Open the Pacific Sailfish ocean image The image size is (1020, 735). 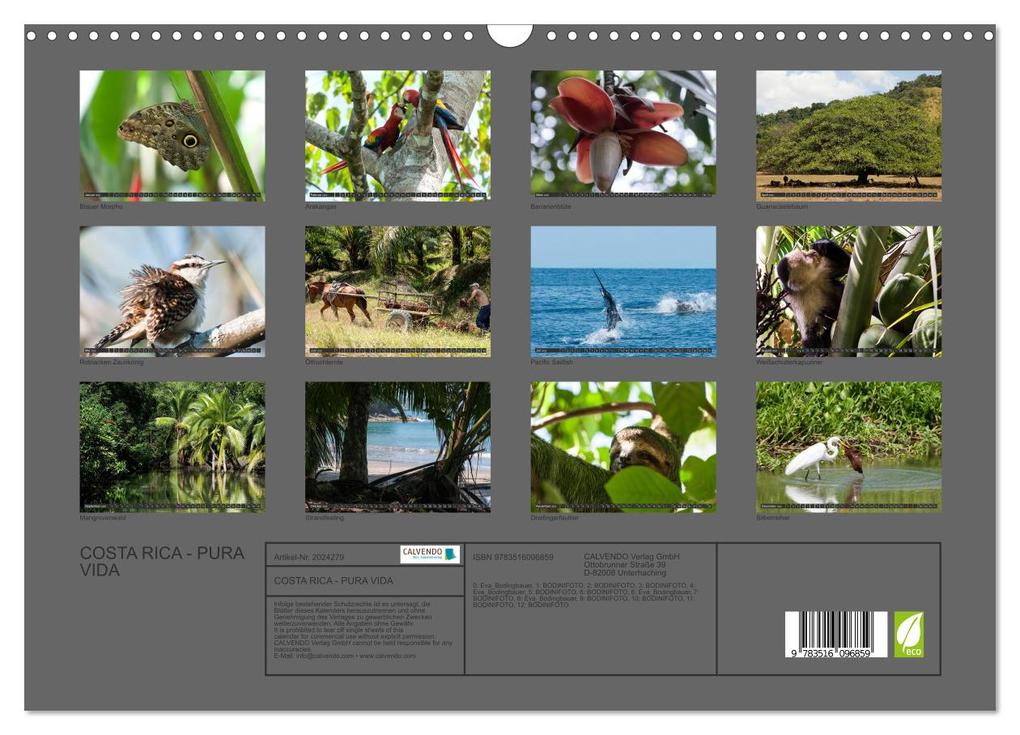[616, 293]
